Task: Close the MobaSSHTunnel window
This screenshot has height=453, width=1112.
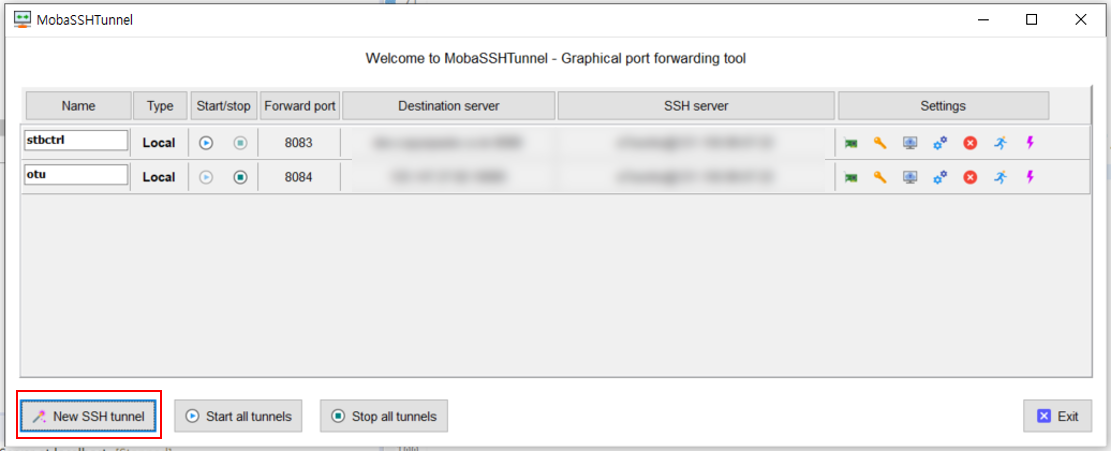Action: (x=1080, y=20)
